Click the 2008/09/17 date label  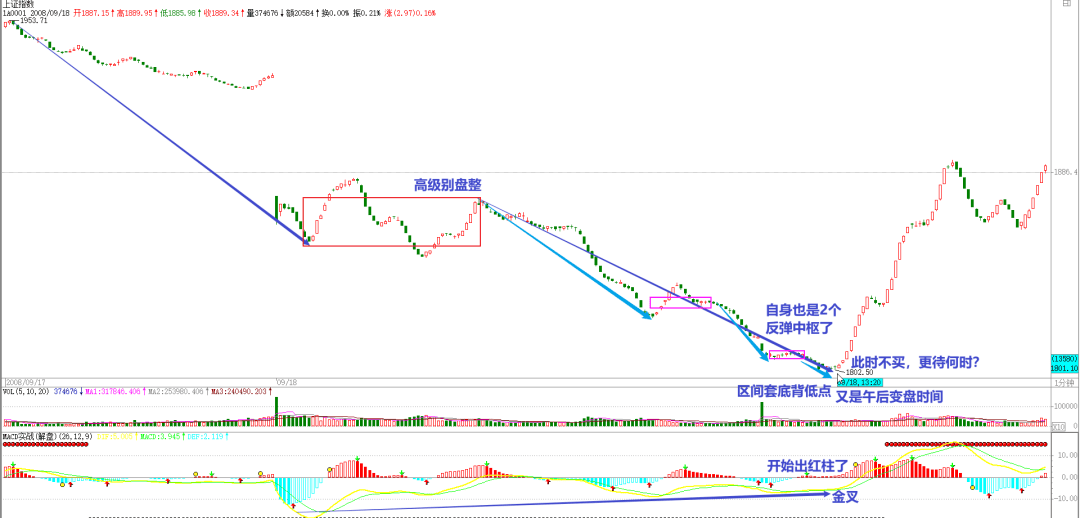(27, 382)
